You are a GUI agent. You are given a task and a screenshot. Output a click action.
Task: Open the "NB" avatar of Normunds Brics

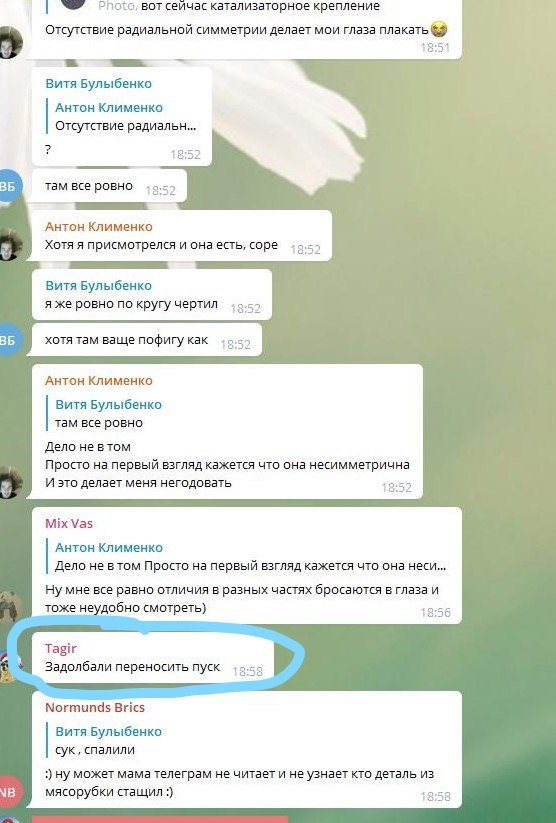coord(9,792)
